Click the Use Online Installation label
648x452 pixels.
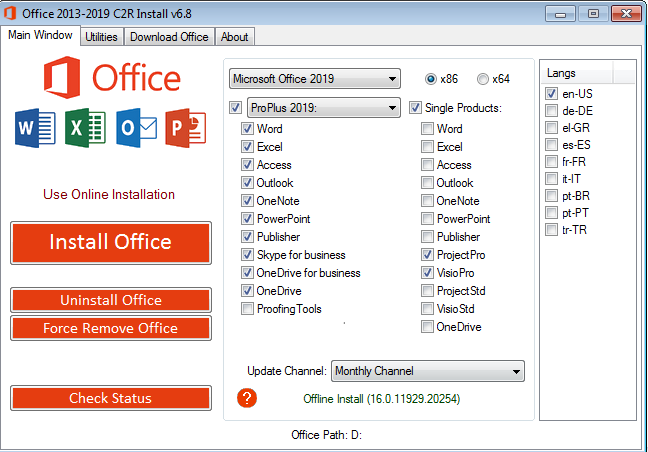pyautogui.click(x=109, y=194)
